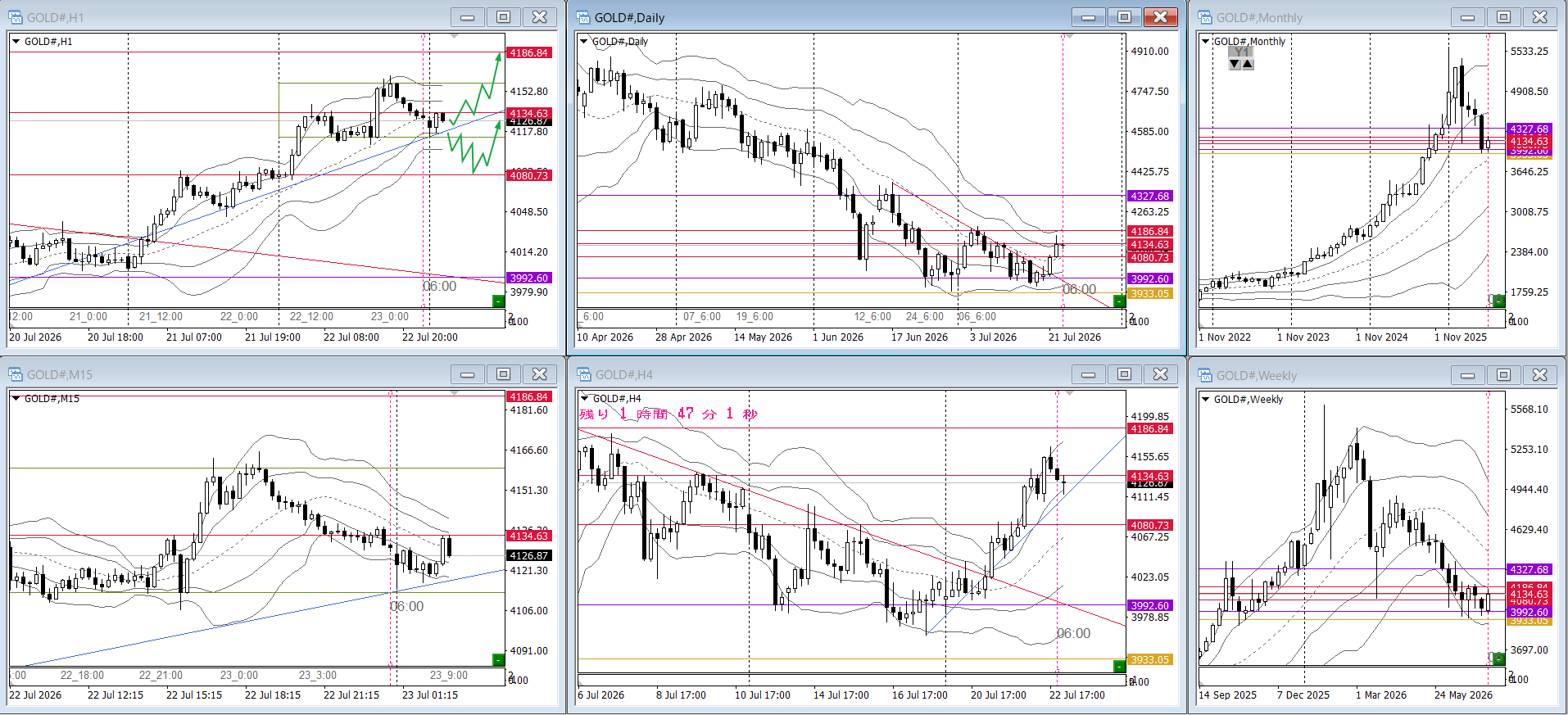1568x715 pixels.
Task: Open the dropdown triangle beside GOLD#,Weekly label
Action: (x=1205, y=400)
